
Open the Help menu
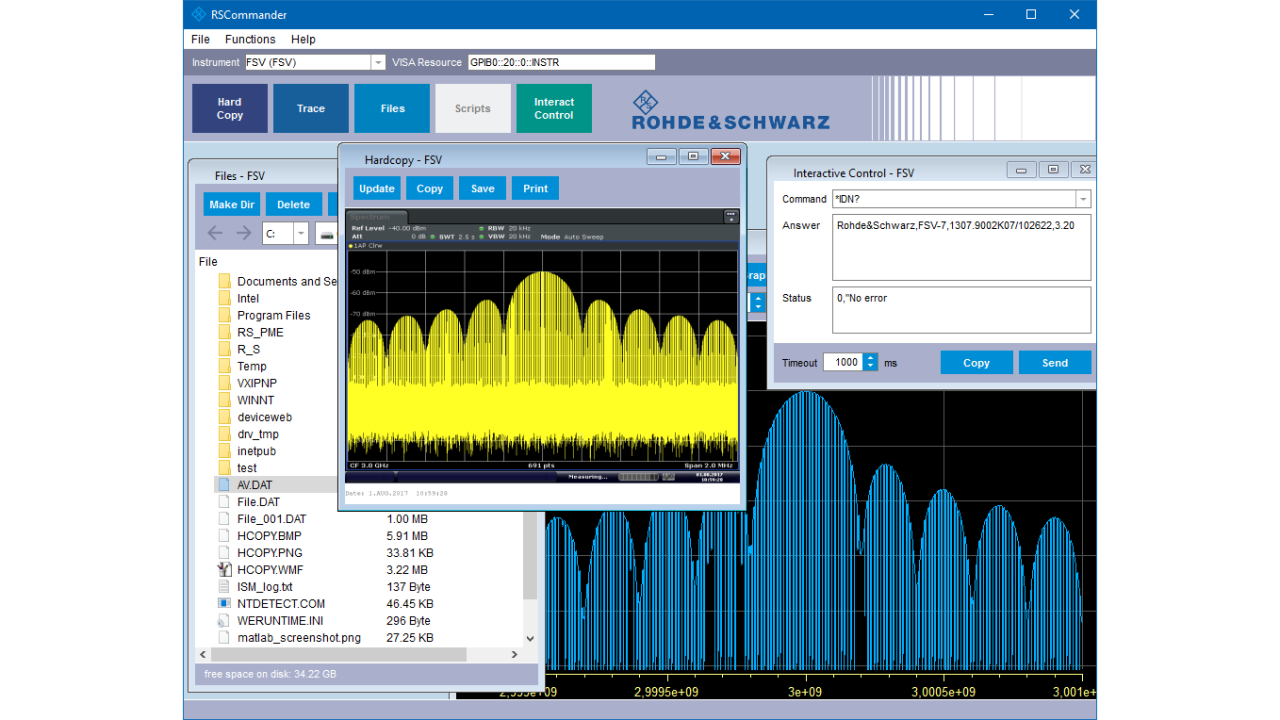(x=303, y=39)
